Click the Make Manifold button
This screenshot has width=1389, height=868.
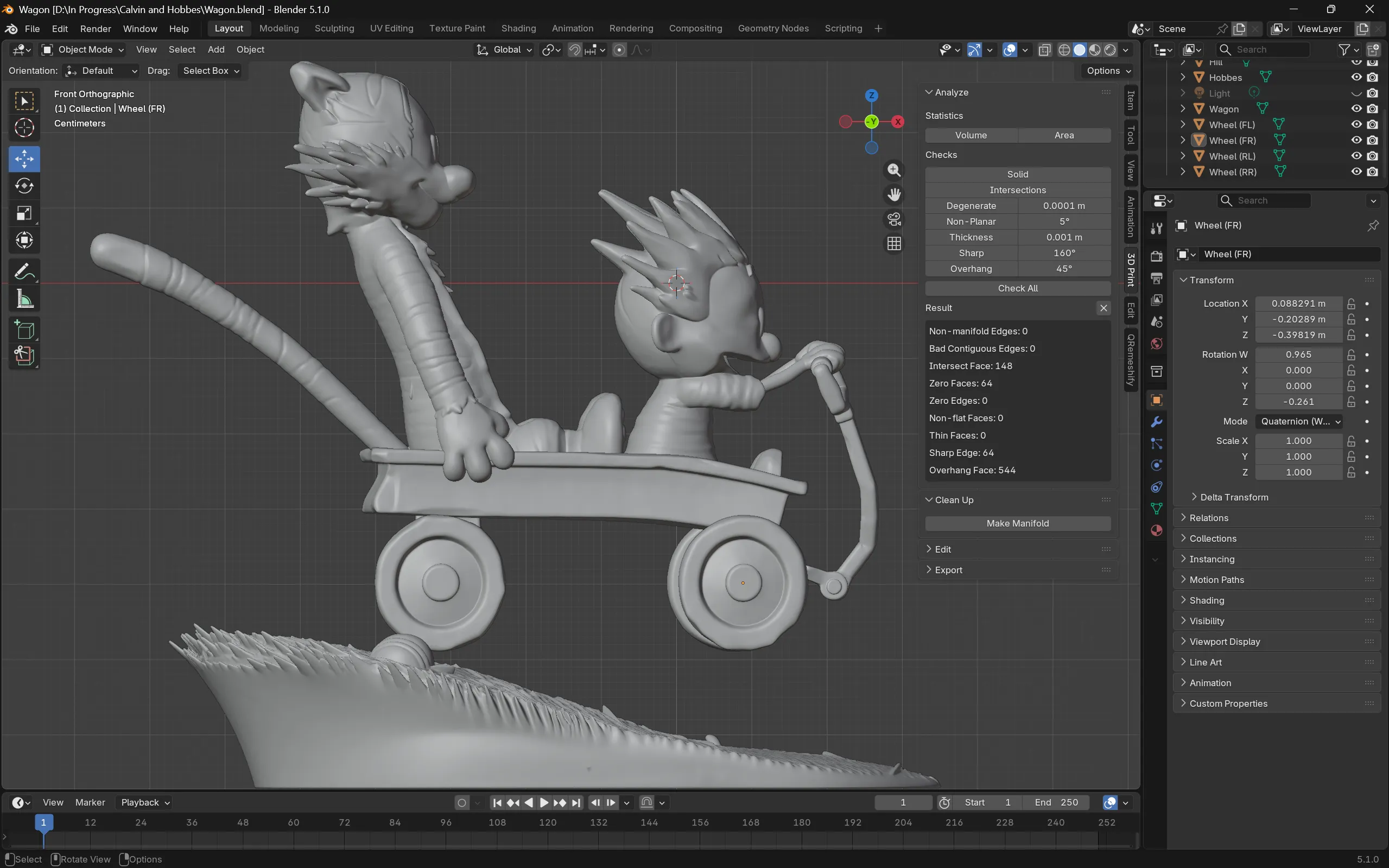pyautogui.click(x=1018, y=523)
